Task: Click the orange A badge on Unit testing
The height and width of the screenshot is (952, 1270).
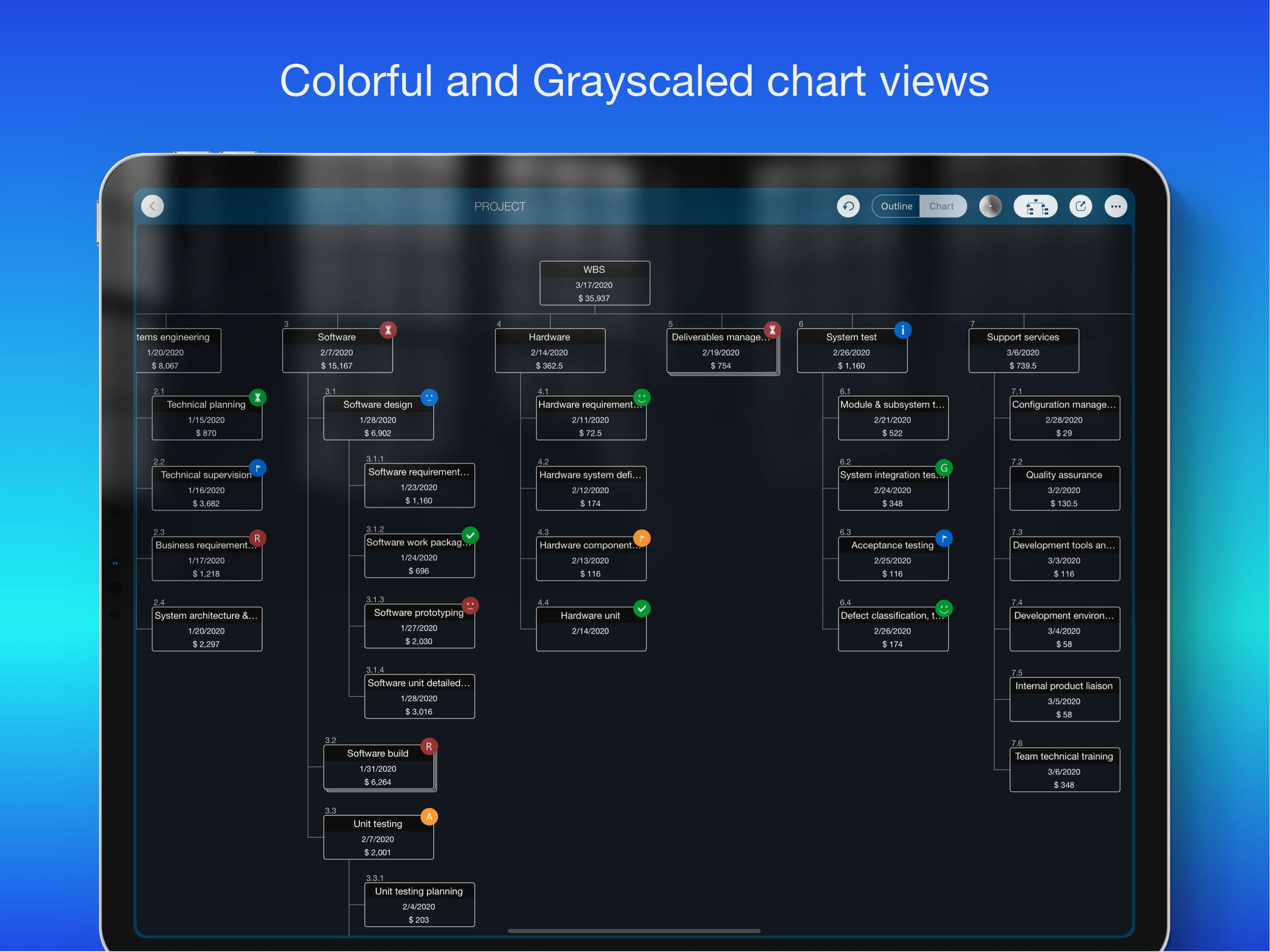Action: [429, 816]
